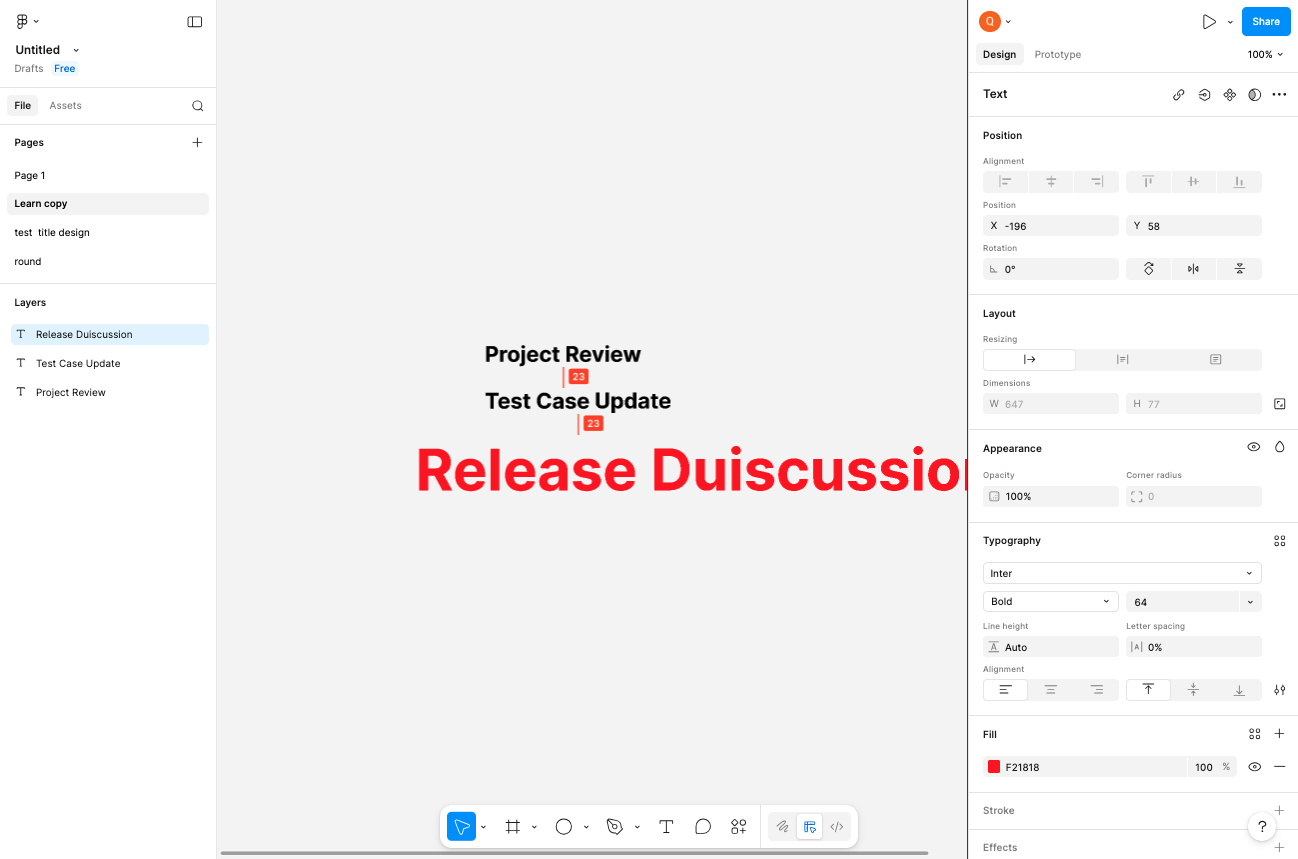
Task: Remove the F21818 fill with minus
Action: [1279, 767]
